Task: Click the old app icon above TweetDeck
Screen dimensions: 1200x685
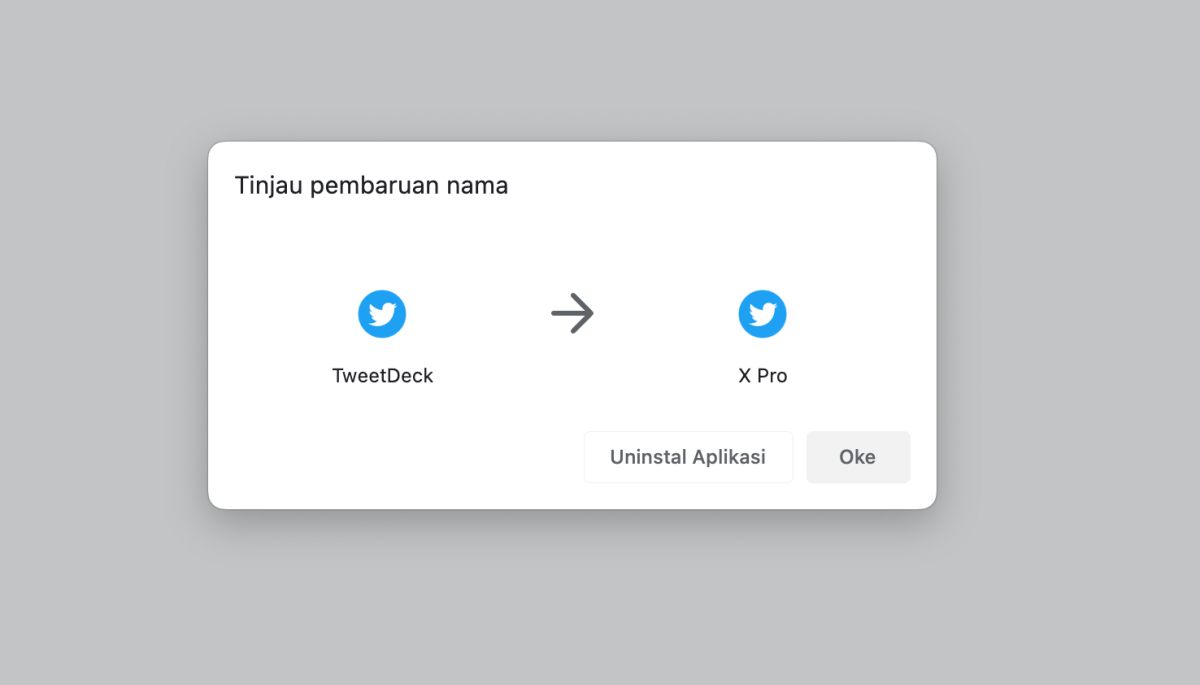Action: pyautogui.click(x=382, y=314)
